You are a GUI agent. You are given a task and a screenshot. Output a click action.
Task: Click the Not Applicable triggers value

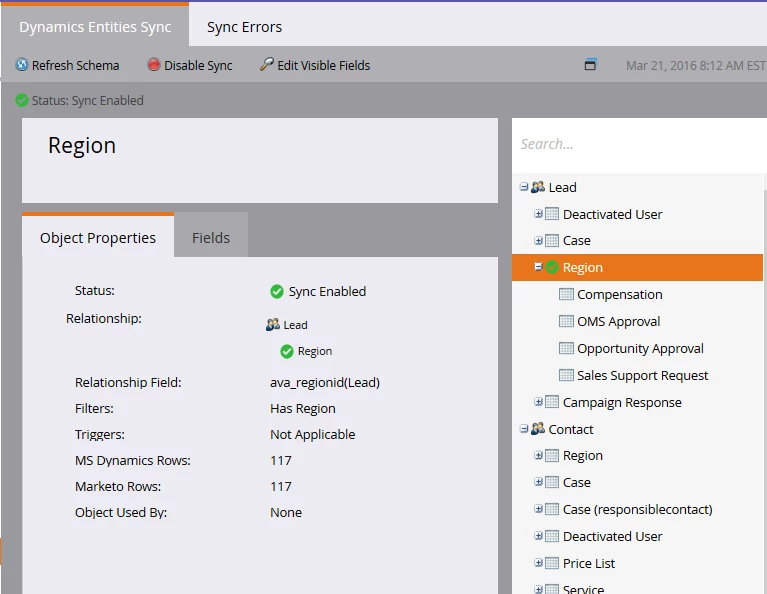313,434
